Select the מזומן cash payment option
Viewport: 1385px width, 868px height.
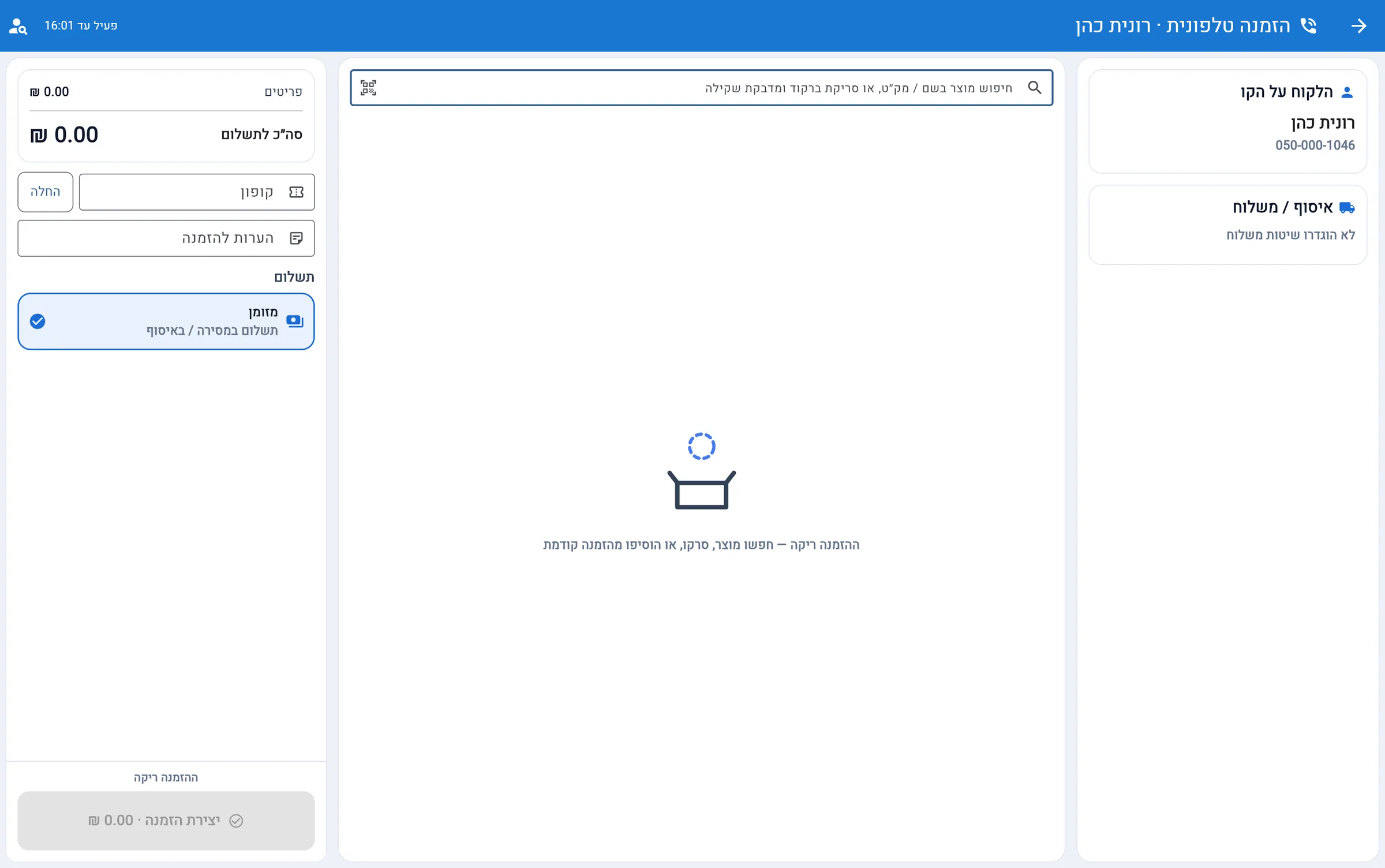click(x=166, y=321)
